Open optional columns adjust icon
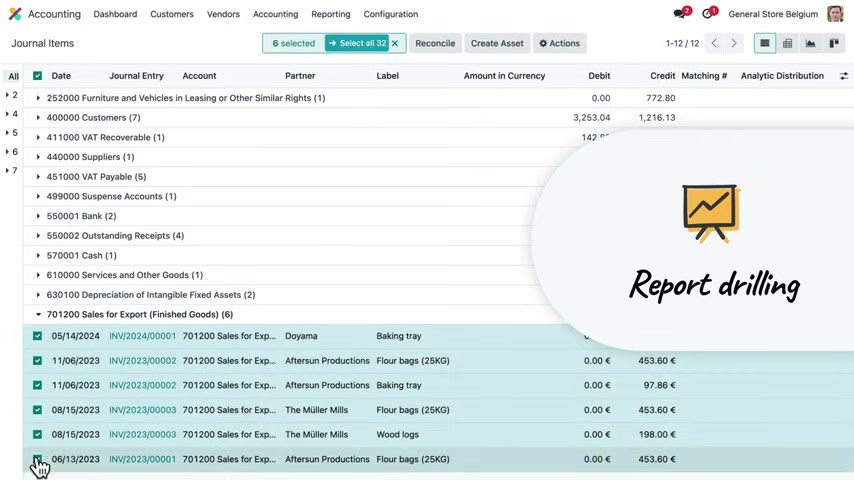The width and height of the screenshot is (854, 480). 844,76
